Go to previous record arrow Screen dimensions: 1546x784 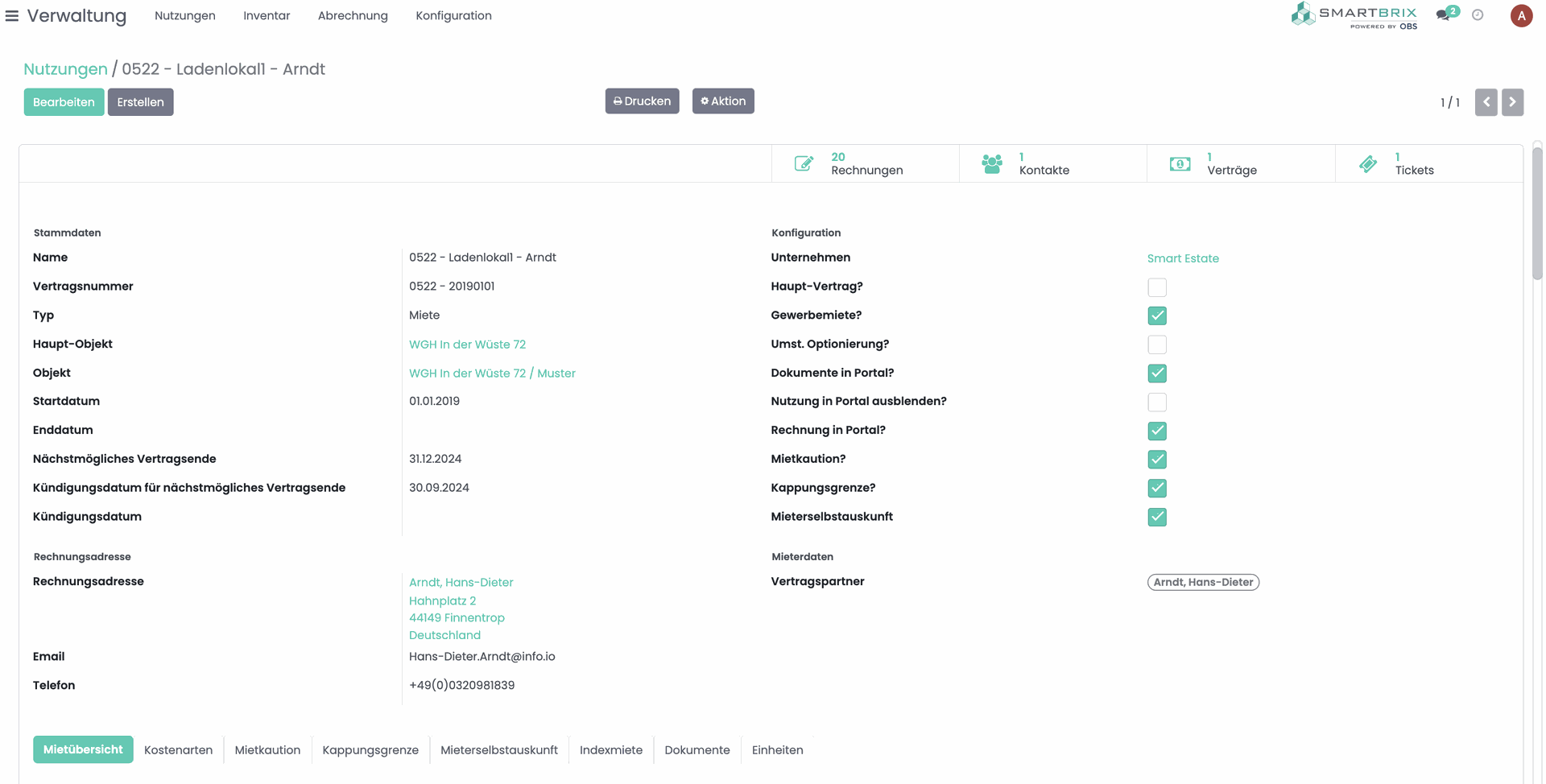click(x=1486, y=102)
